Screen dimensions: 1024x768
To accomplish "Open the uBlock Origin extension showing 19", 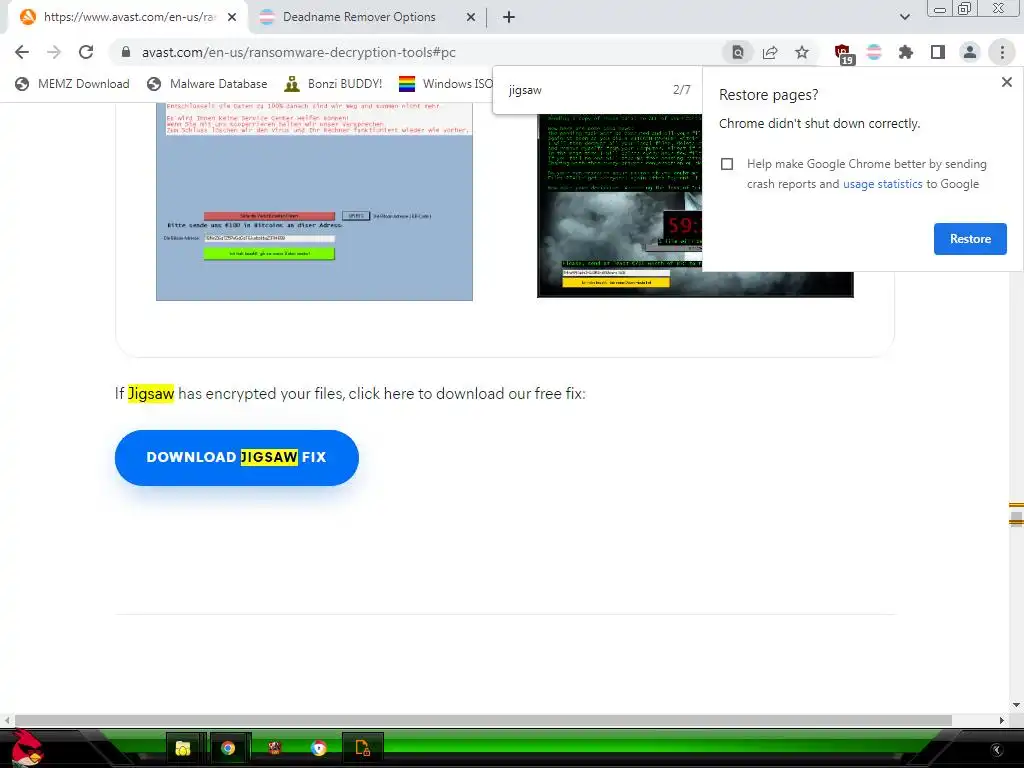I will coord(843,54).
